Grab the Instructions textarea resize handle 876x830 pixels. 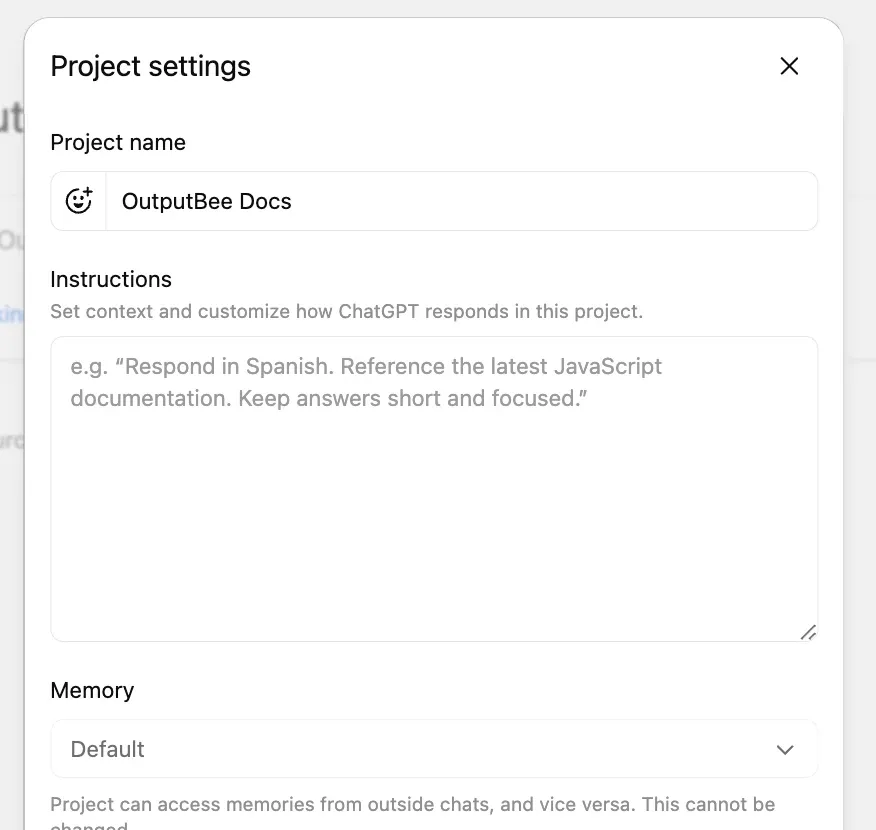808,632
